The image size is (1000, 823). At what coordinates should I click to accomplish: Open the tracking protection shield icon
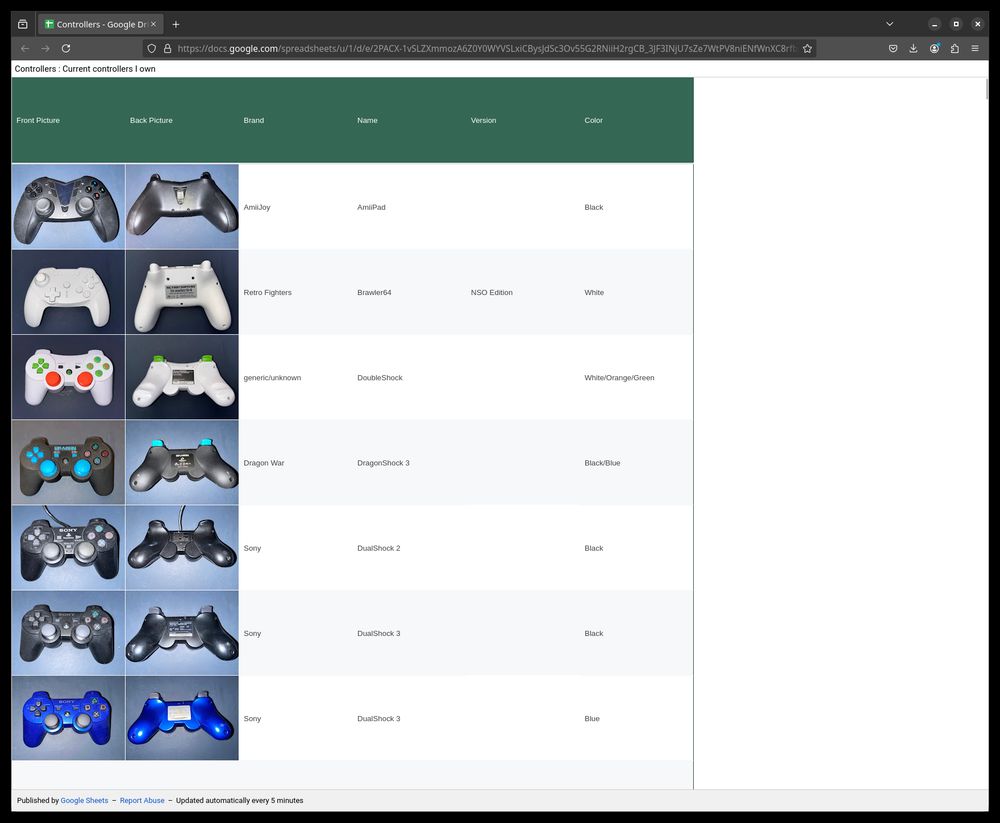[x=152, y=48]
